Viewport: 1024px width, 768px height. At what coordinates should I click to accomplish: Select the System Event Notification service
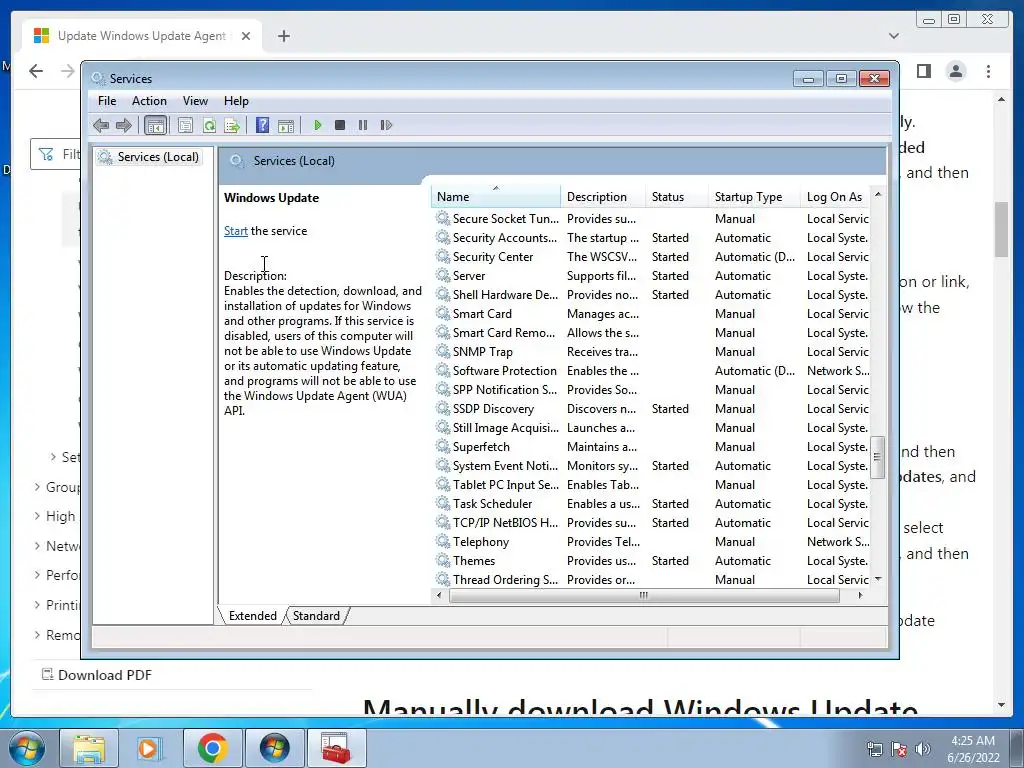coord(651,466)
